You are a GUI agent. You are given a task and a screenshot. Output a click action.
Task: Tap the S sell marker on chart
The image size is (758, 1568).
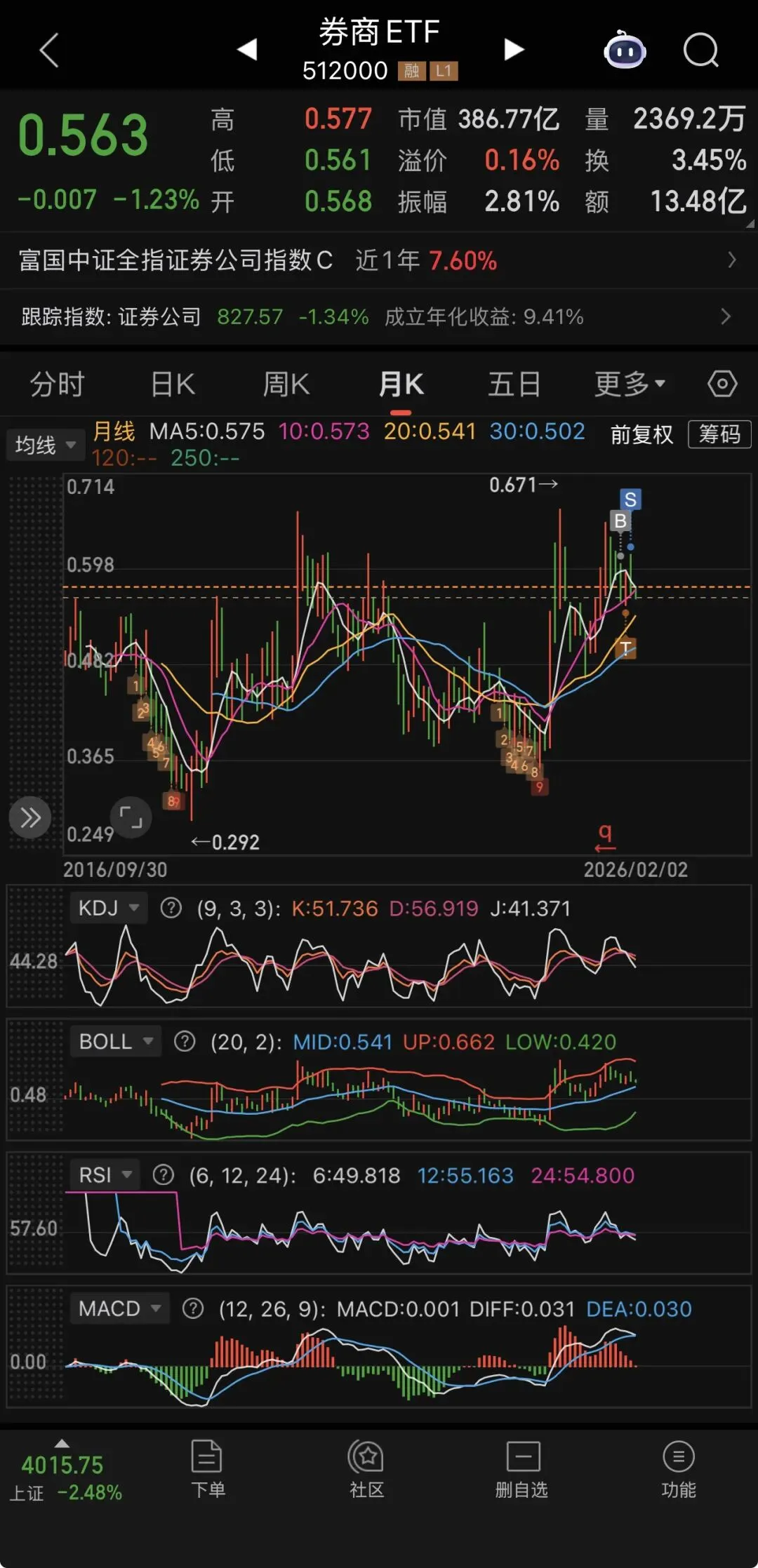[x=630, y=500]
